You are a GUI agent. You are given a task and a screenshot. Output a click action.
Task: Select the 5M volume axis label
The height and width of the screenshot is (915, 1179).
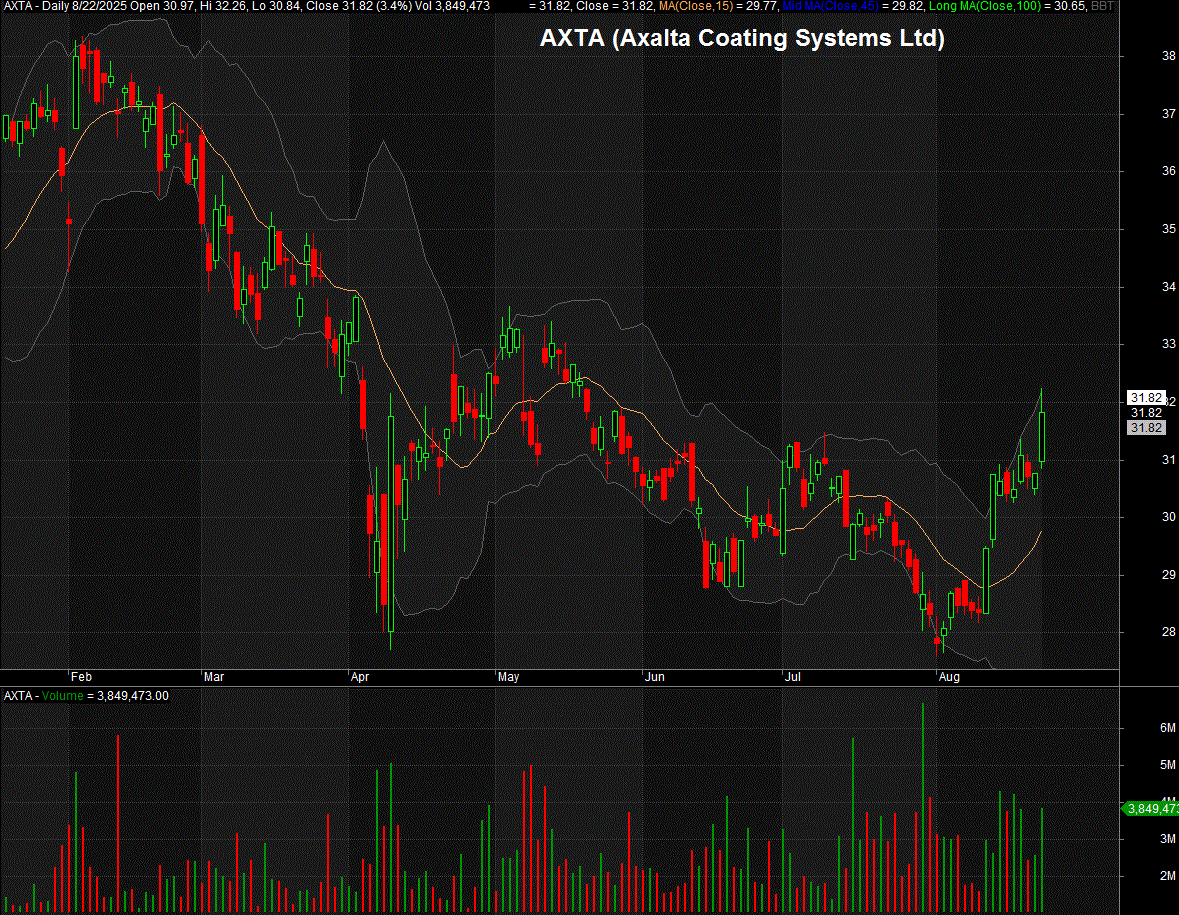[1168, 765]
